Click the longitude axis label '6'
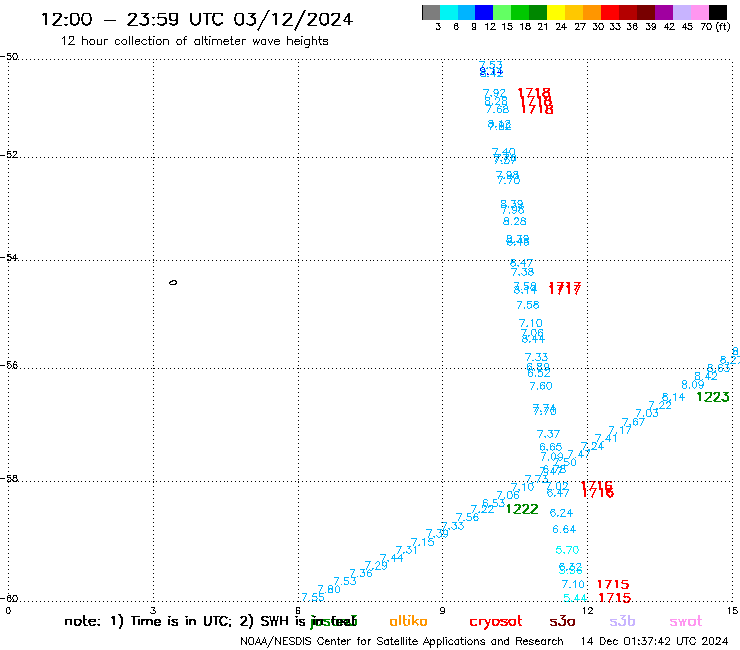740x650 pixels. point(298,610)
